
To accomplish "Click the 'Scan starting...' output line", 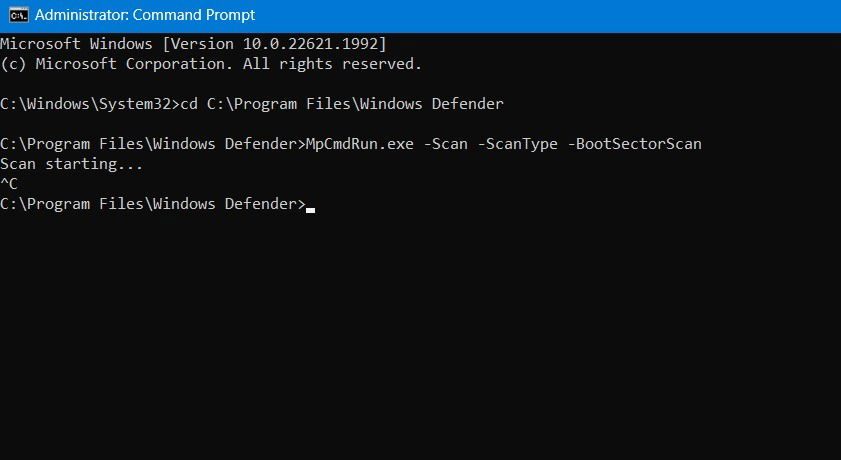I will tap(71, 164).
